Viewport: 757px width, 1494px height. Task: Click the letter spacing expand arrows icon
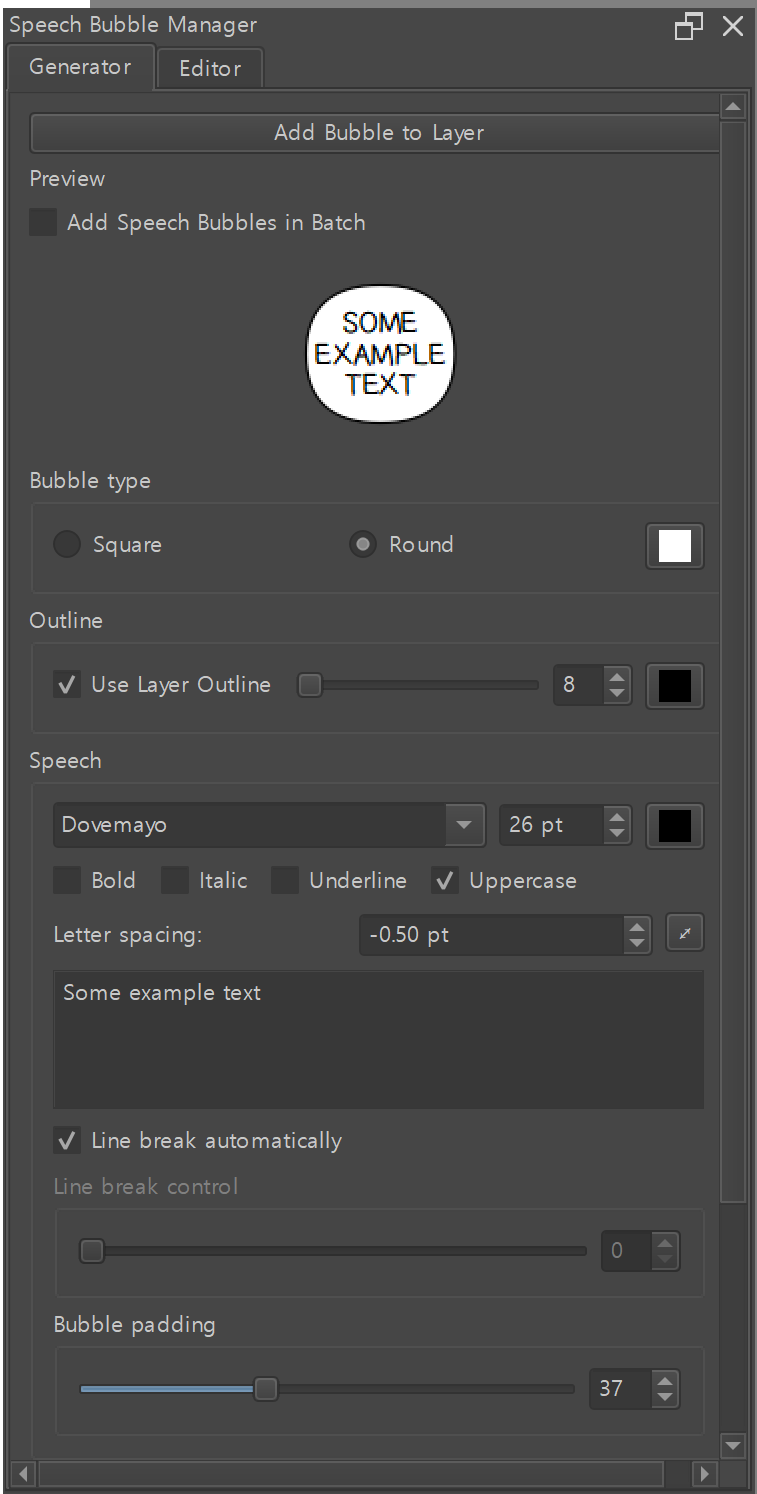point(685,934)
